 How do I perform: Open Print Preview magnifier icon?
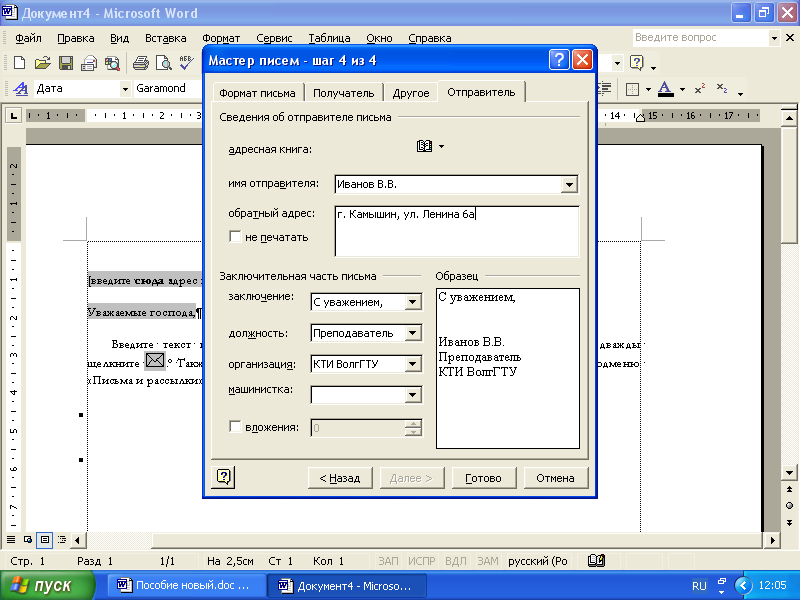point(164,63)
